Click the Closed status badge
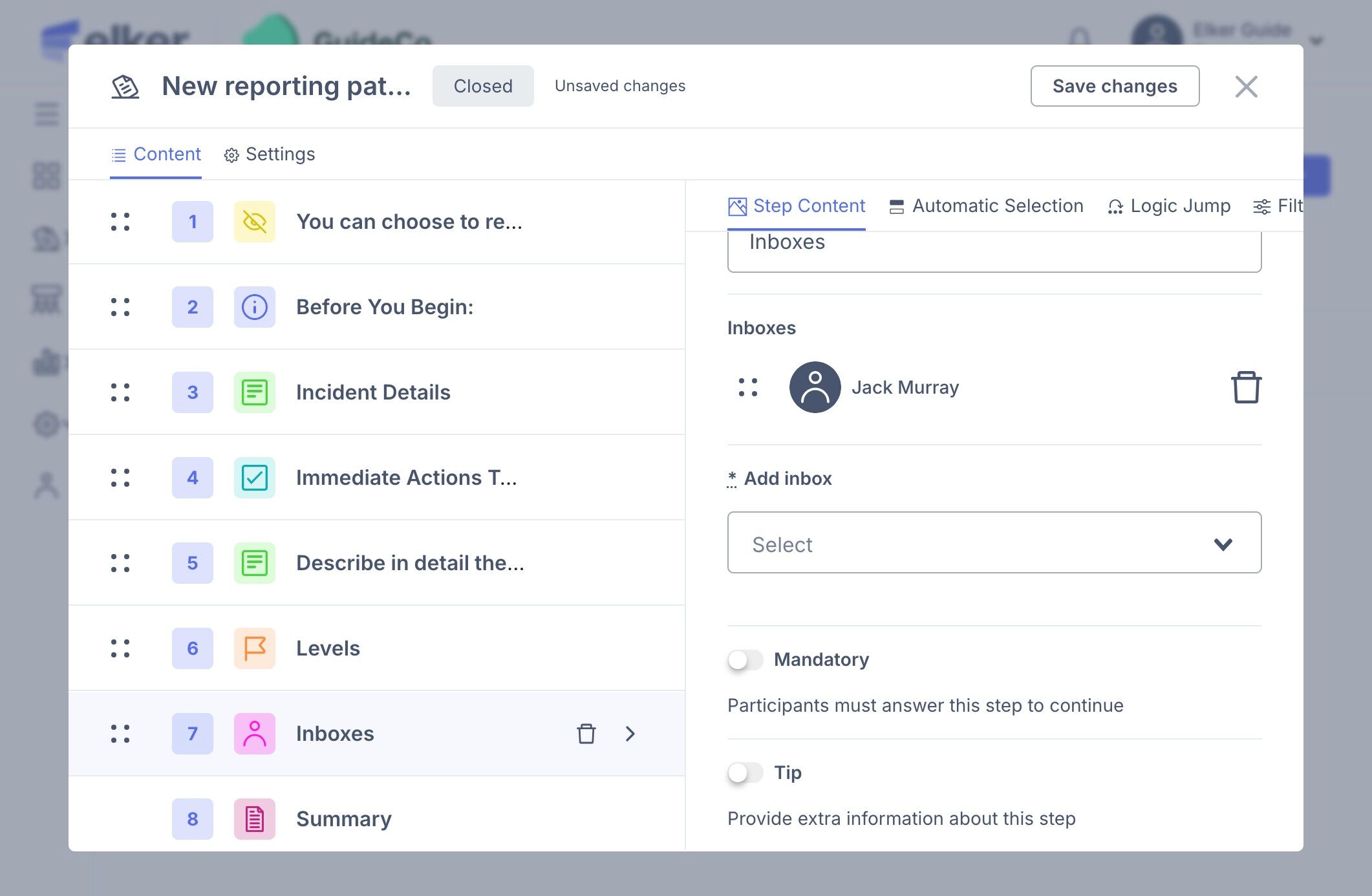Screen dimensions: 1372x896 [x=482, y=86]
